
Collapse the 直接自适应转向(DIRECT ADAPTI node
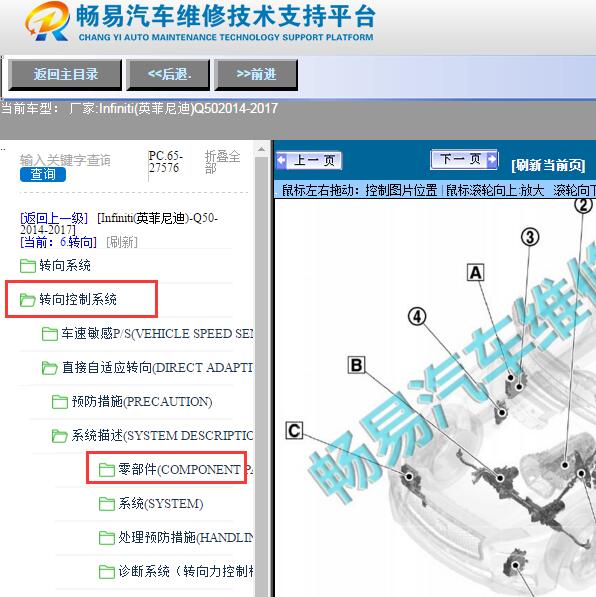(158, 367)
